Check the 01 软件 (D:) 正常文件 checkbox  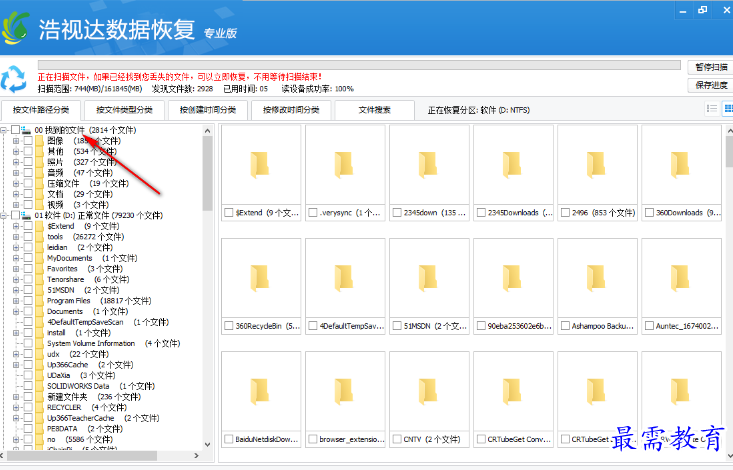click(15, 215)
